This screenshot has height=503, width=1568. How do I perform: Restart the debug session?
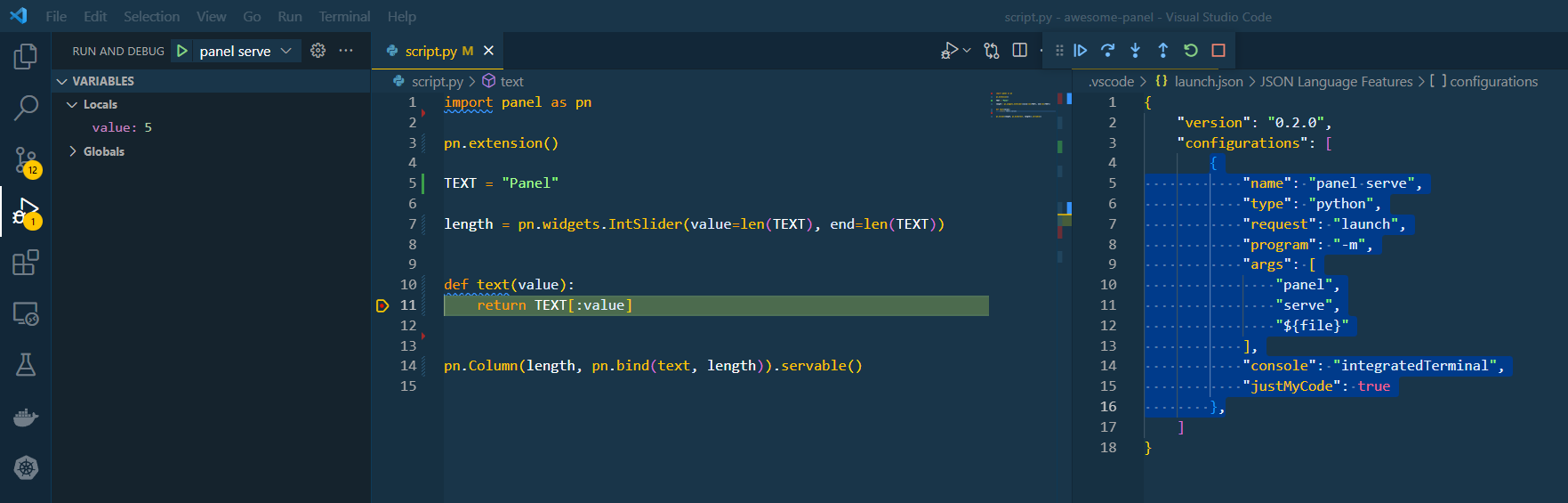(x=1191, y=51)
